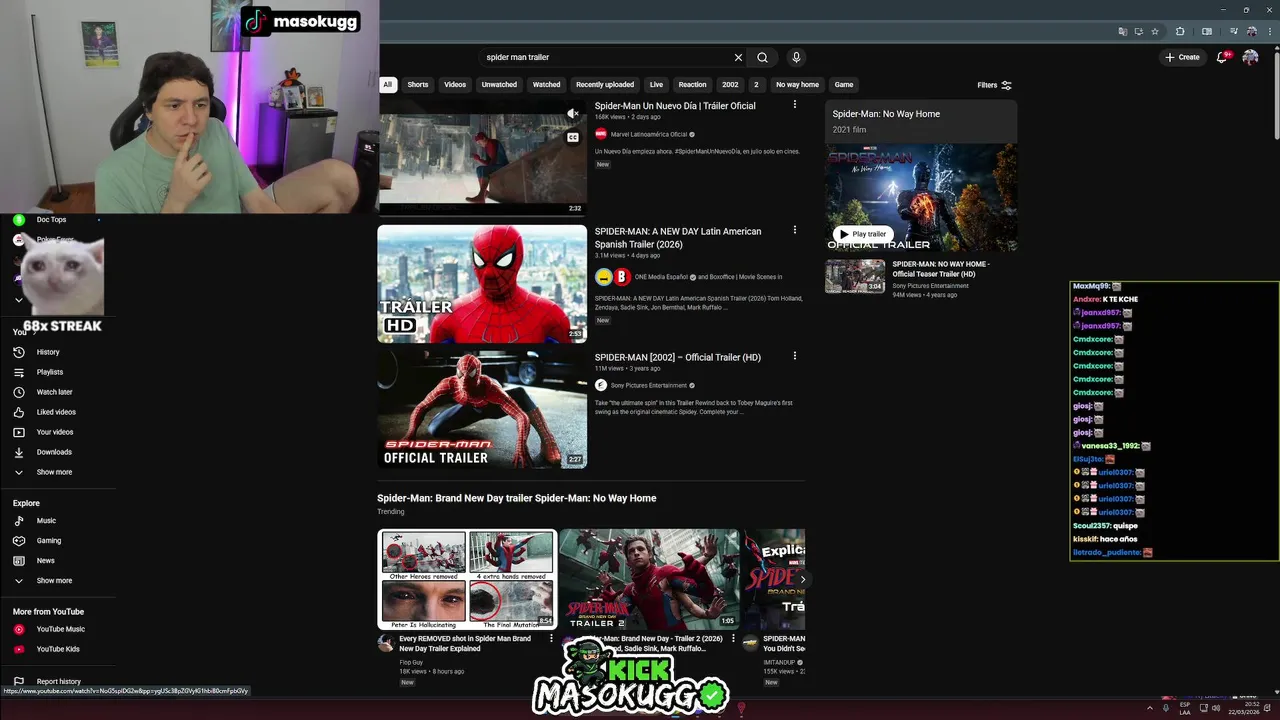Select the Game filter chip
1280x720 pixels.
point(844,85)
